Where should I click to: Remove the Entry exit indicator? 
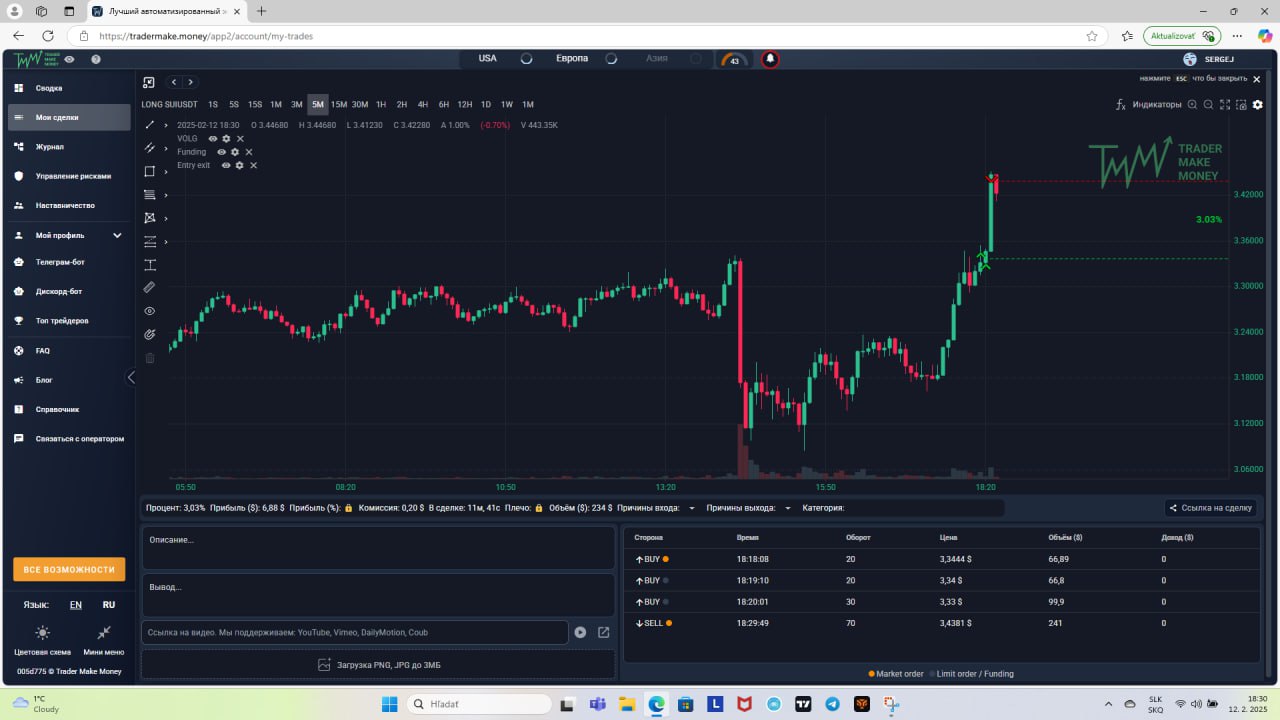click(253, 165)
